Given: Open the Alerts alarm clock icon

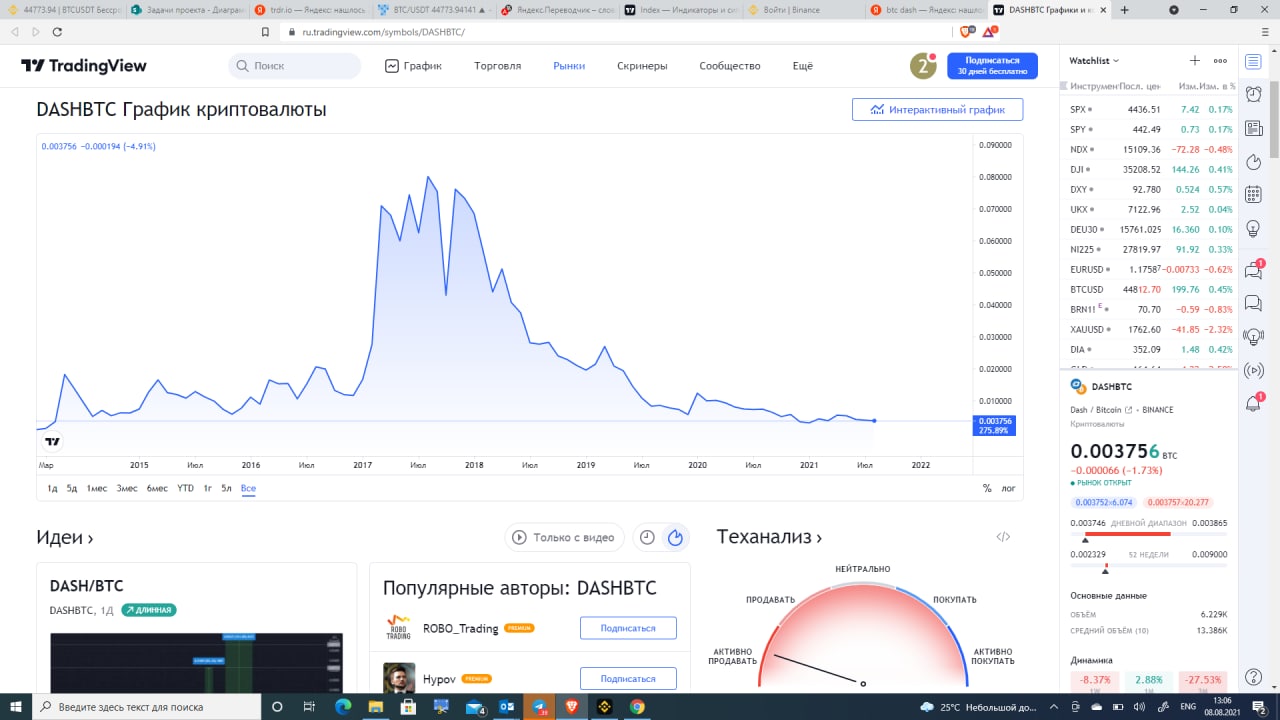Looking at the screenshot, I should pyautogui.click(x=1253, y=94).
